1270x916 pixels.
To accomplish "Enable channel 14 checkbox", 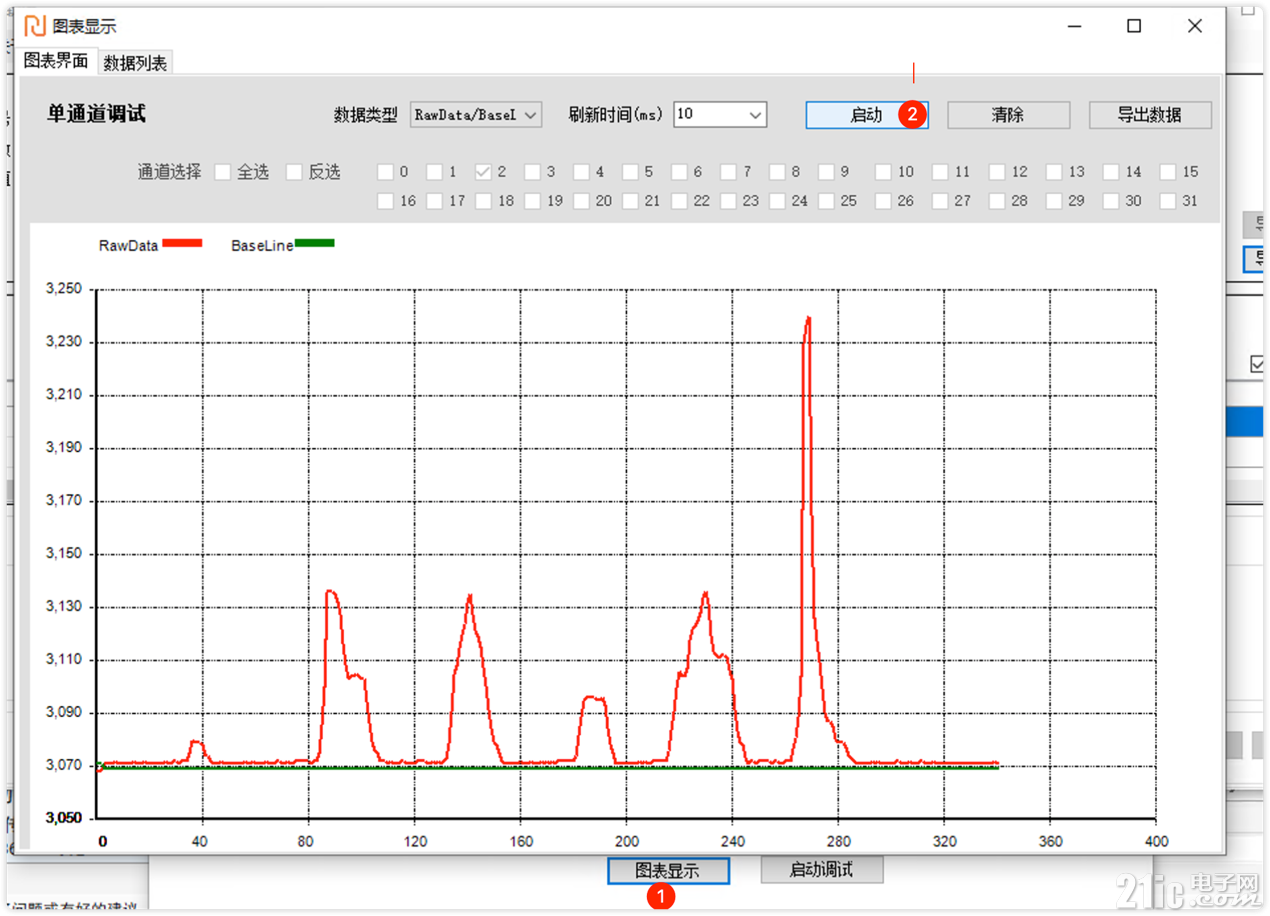I will (1111, 172).
